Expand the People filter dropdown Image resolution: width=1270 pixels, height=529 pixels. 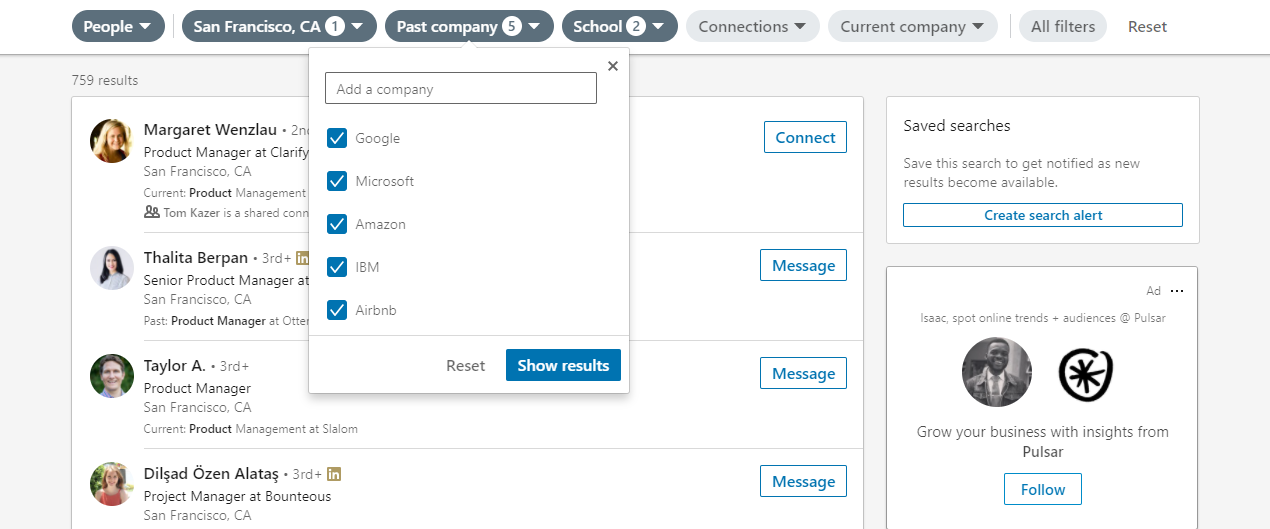coord(118,27)
